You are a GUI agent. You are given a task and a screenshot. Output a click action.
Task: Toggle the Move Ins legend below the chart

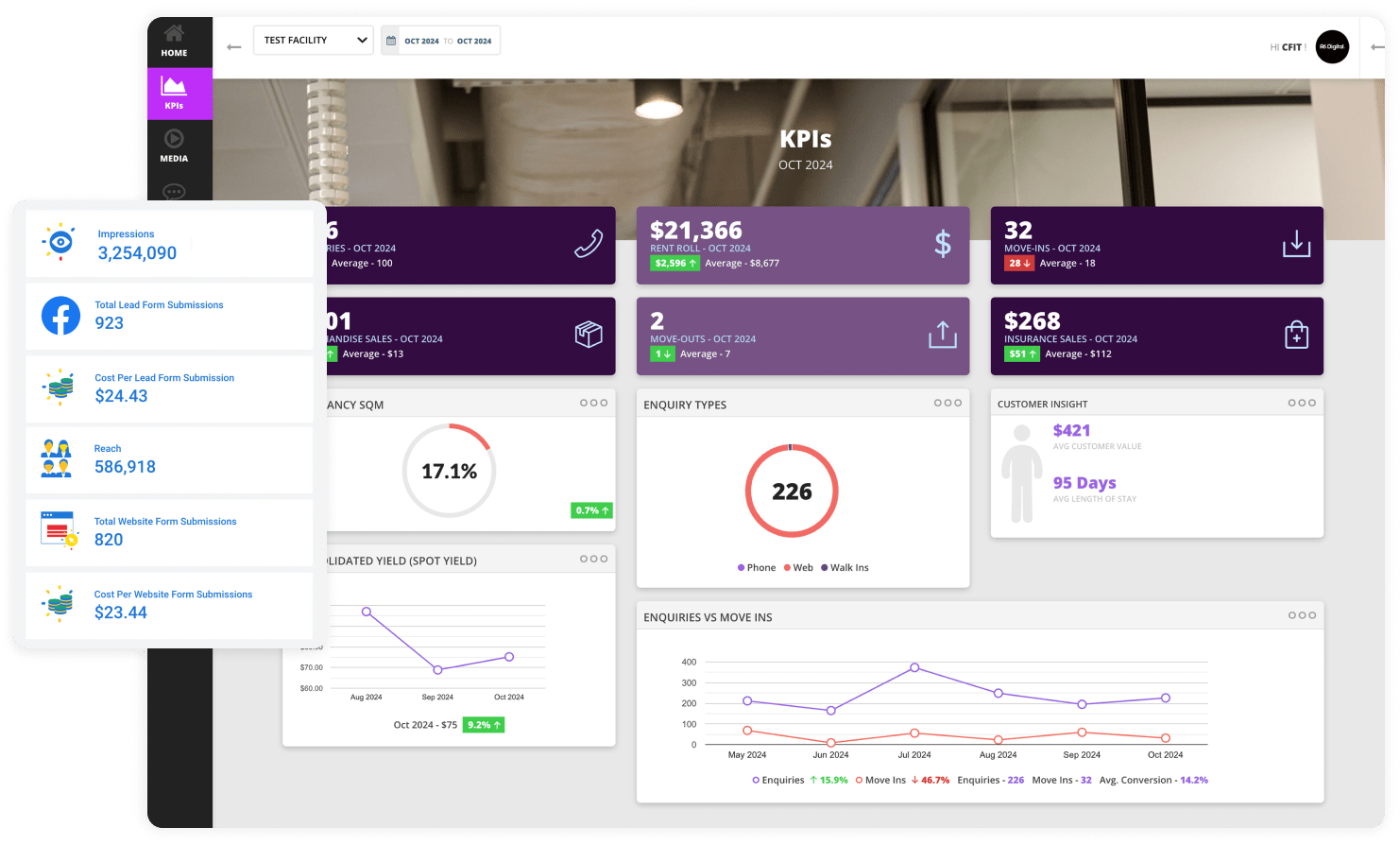coord(882,781)
